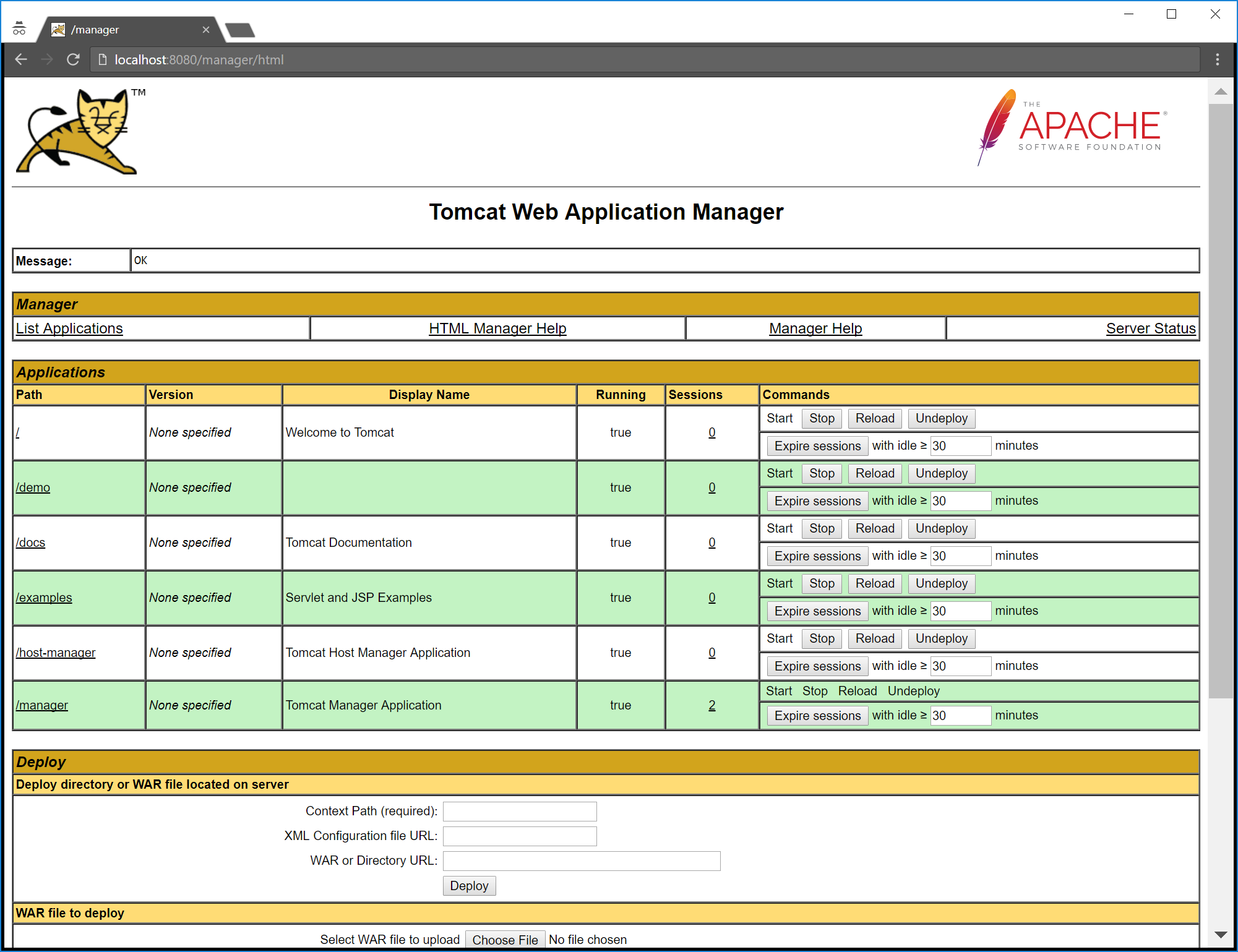Click Choose File to upload a WAR

tap(505, 939)
